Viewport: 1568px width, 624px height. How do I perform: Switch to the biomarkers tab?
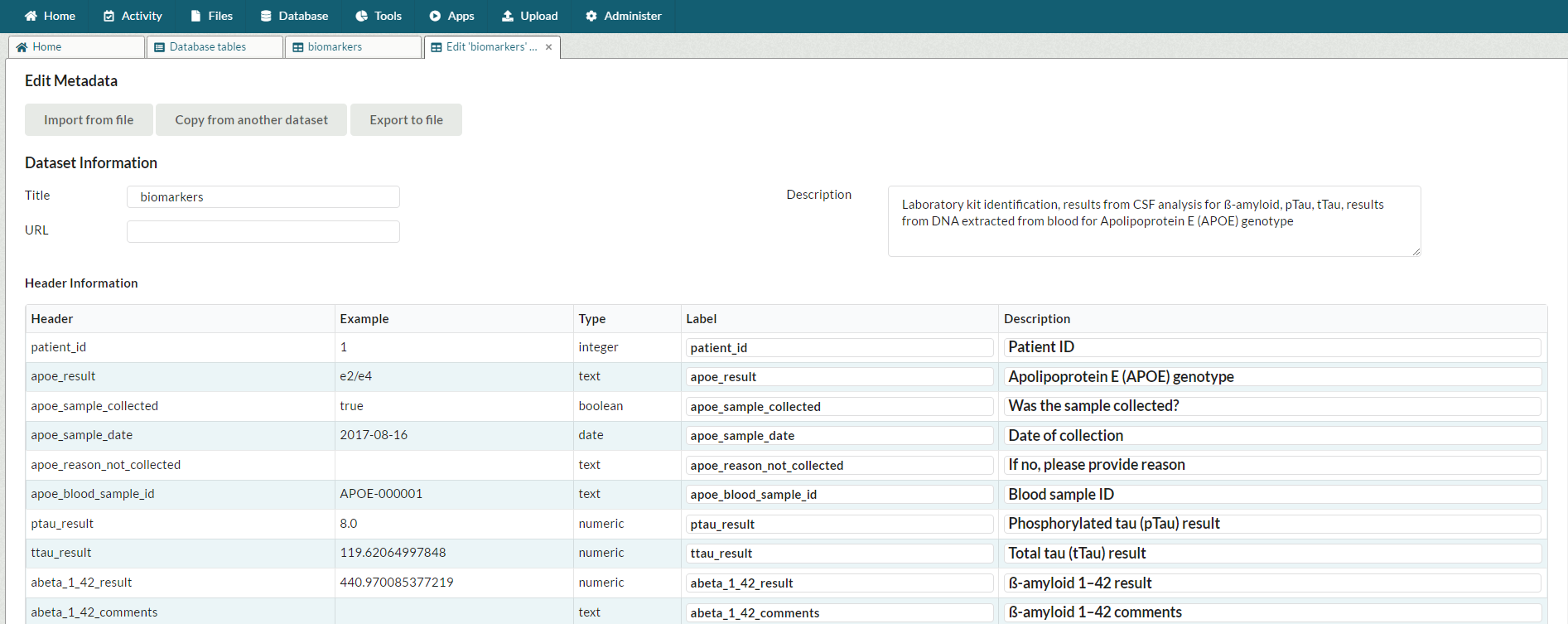tap(335, 47)
